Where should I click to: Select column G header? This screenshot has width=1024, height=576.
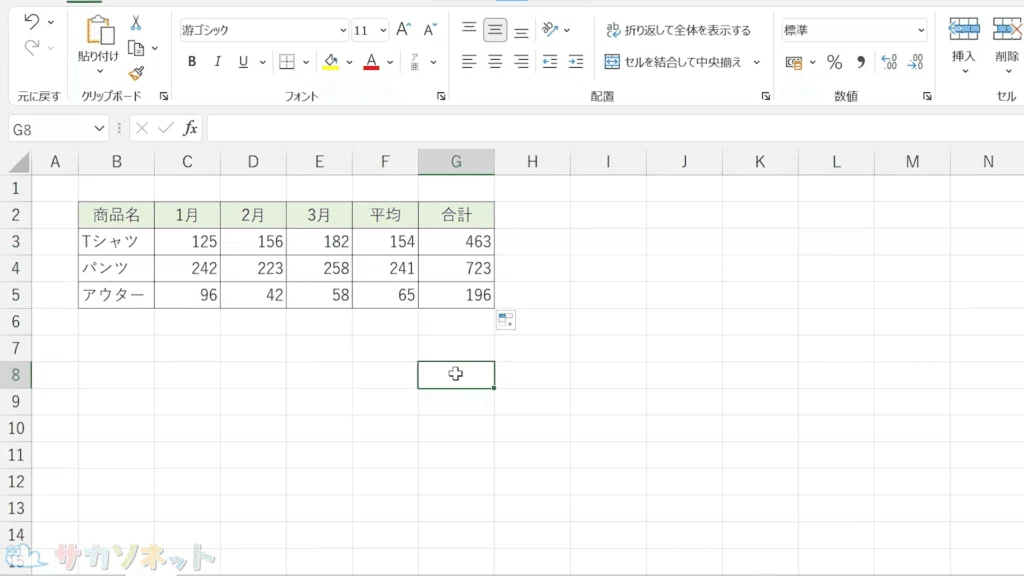[456, 161]
